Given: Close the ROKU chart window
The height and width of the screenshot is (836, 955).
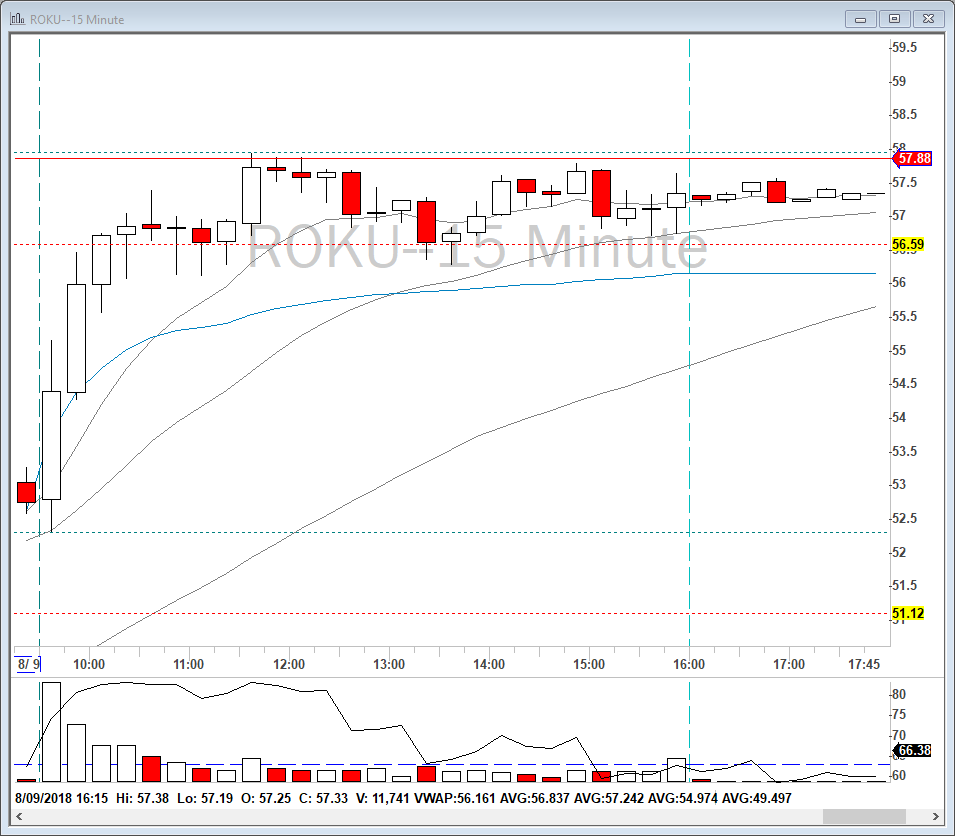Looking at the screenshot, I should [x=928, y=19].
